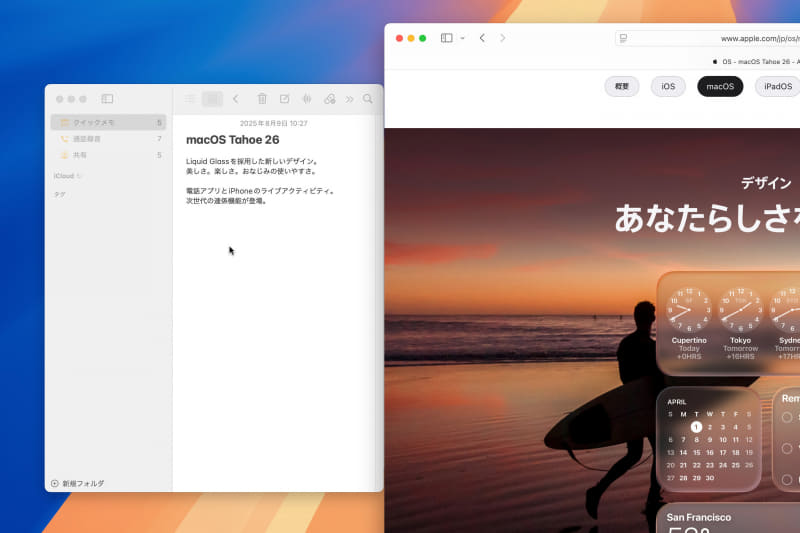Click the note title macOS Tahoe 26
The width and height of the screenshot is (800, 533).
click(x=233, y=140)
